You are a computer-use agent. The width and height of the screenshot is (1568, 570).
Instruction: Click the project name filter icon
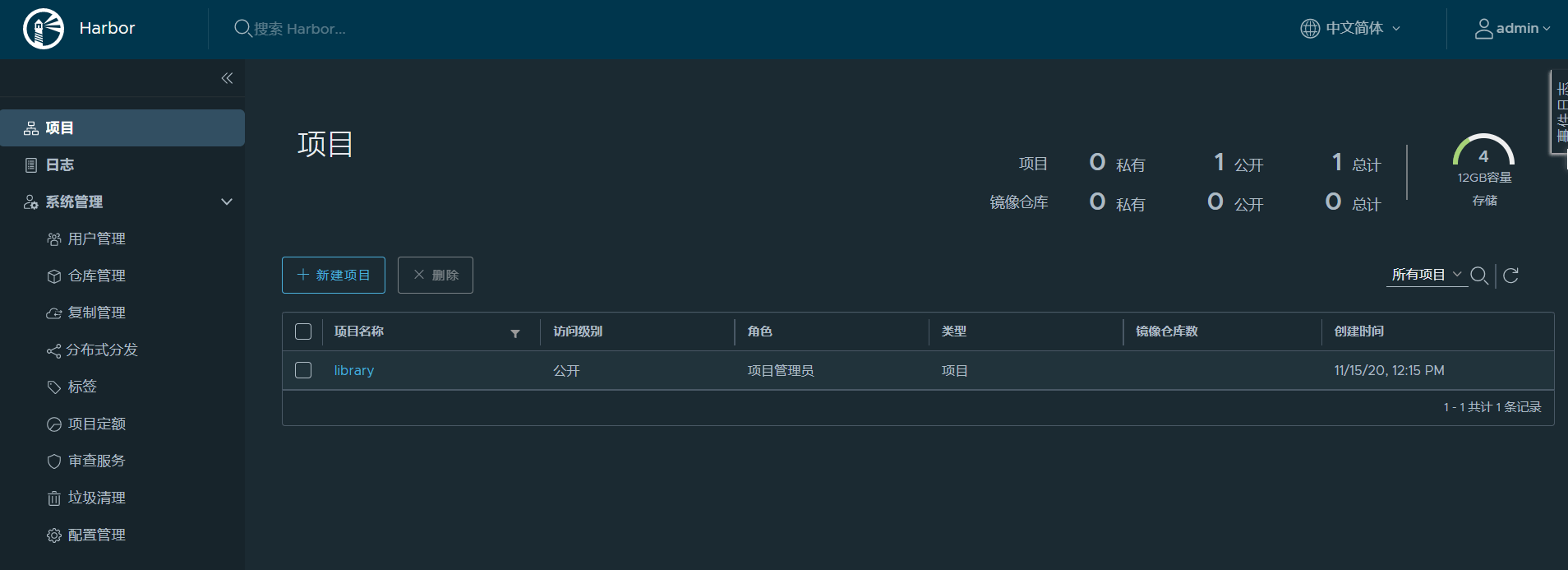click(x=515, y=333)
